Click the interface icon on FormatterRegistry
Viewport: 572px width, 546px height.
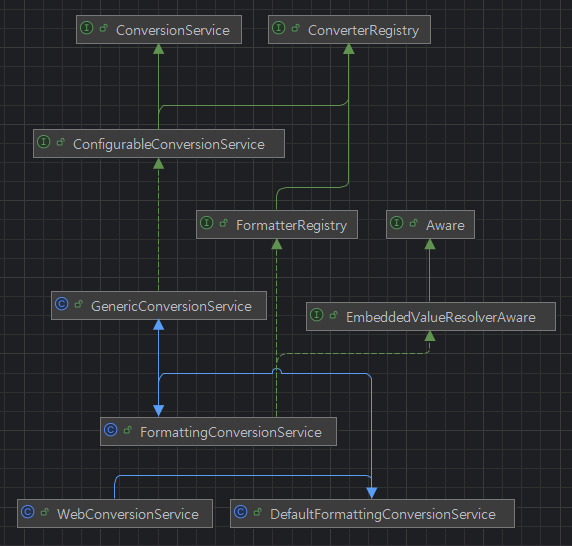click(207, 222)
